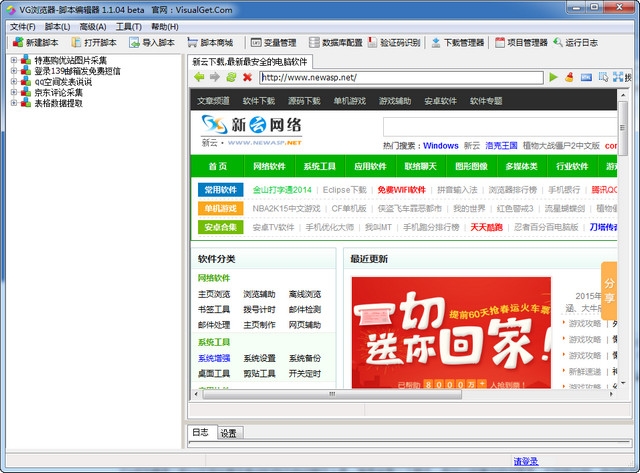This screenshot has width=640, height=473.
Task: Open the 项目管理器 project manager icon
Action: [500, 42]
